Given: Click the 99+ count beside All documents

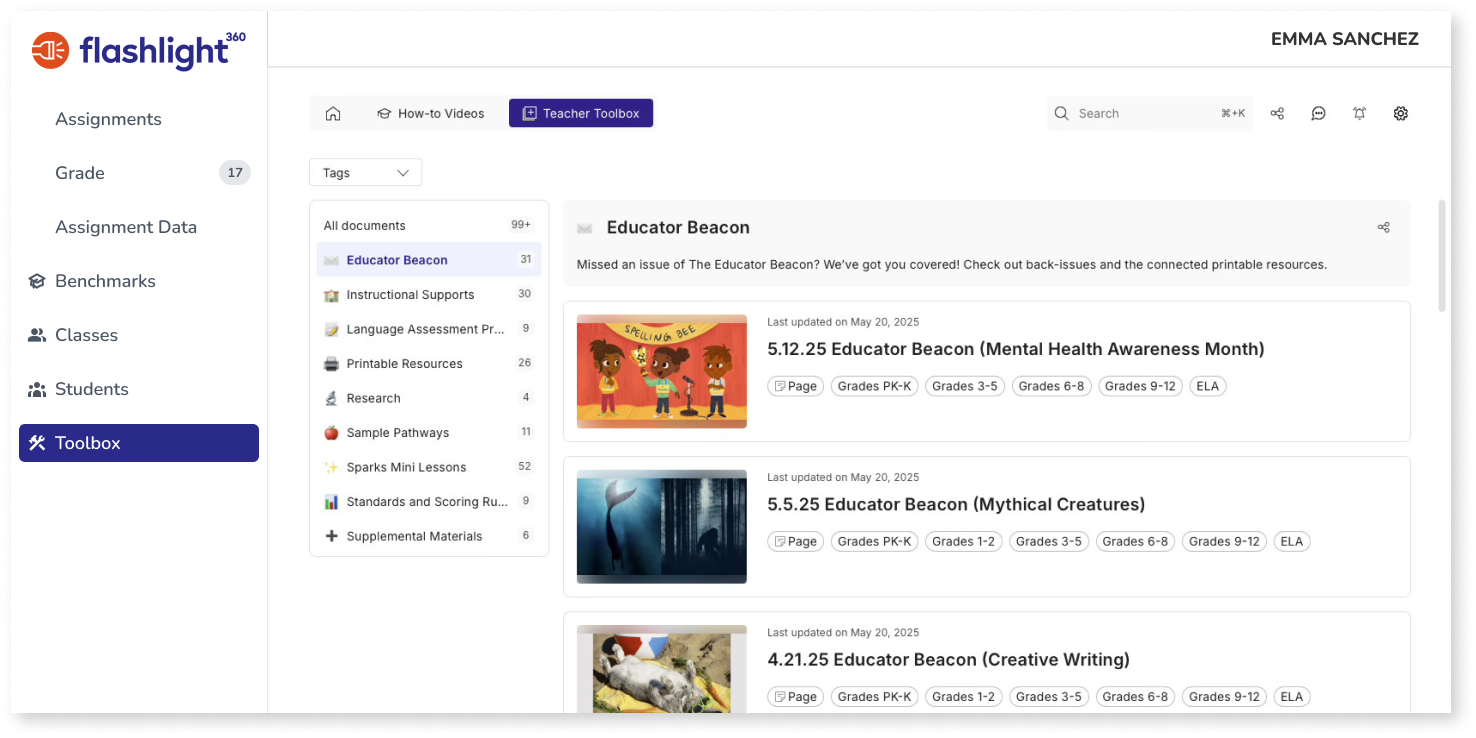Looking at the screenshot, I should [x=521, y=226].
